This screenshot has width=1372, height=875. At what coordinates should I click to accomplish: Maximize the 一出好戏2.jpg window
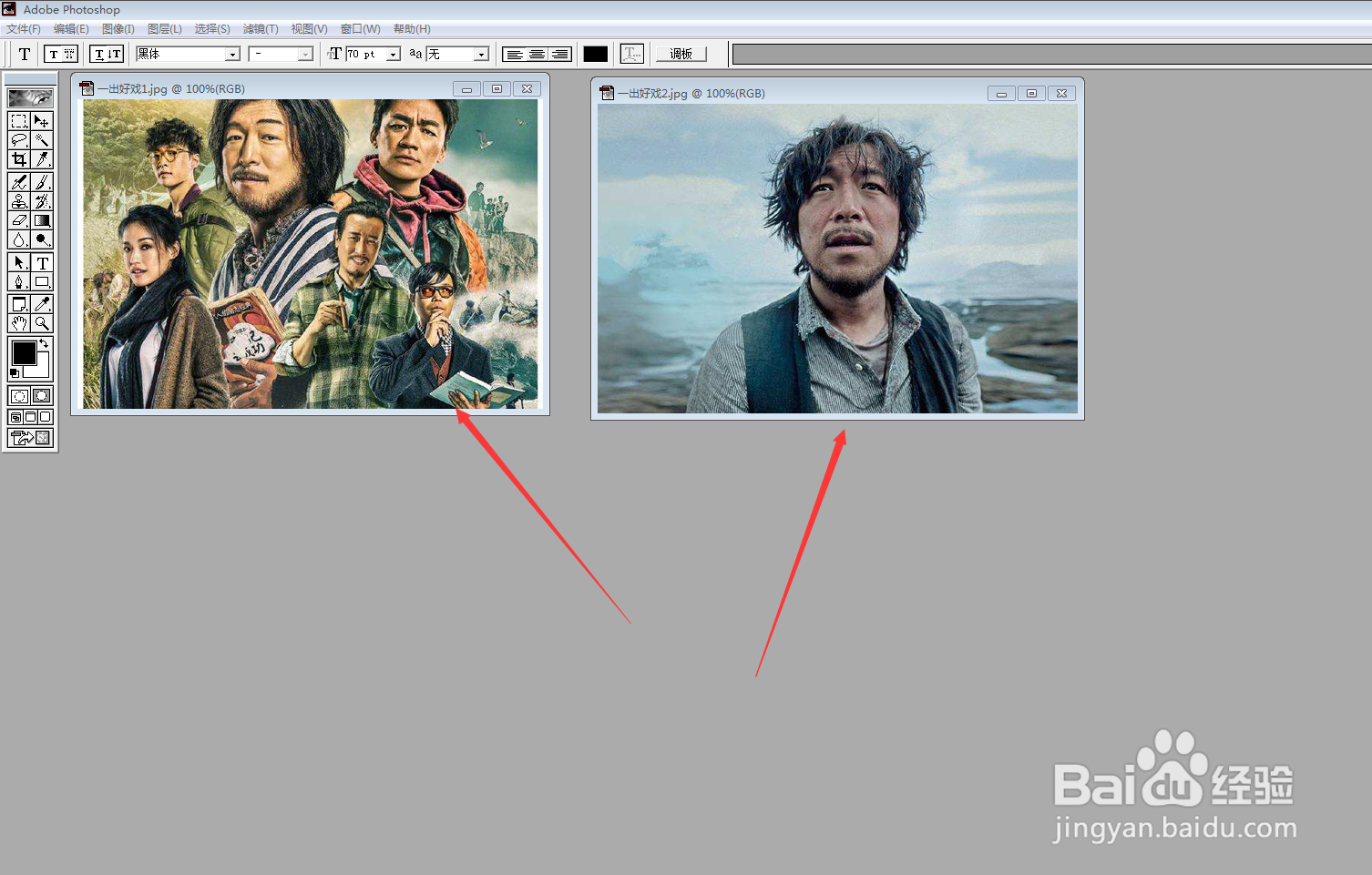pyautogui.click(x=1031, y=94)
